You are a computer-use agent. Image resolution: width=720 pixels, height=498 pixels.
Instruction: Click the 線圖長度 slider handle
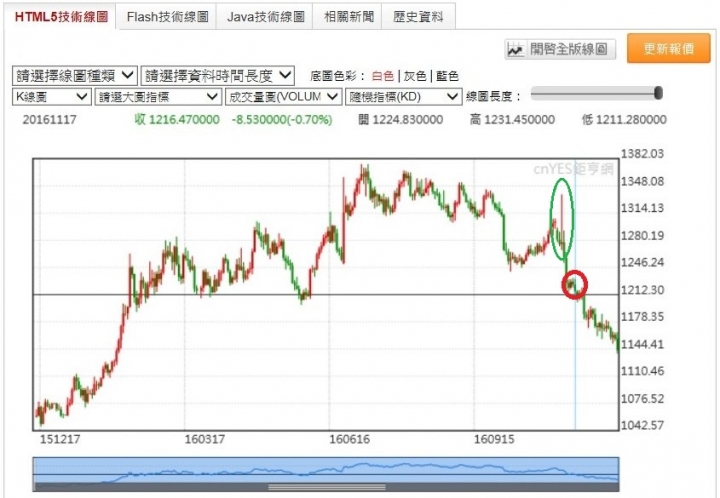[x=658, y=93]
